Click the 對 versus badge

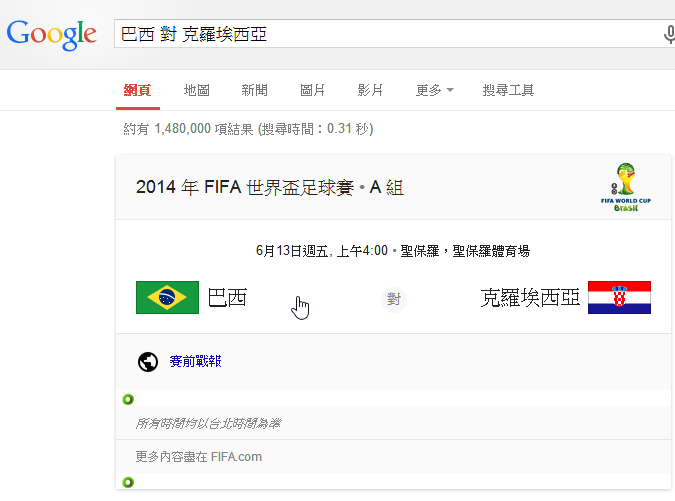pos(393,299)
